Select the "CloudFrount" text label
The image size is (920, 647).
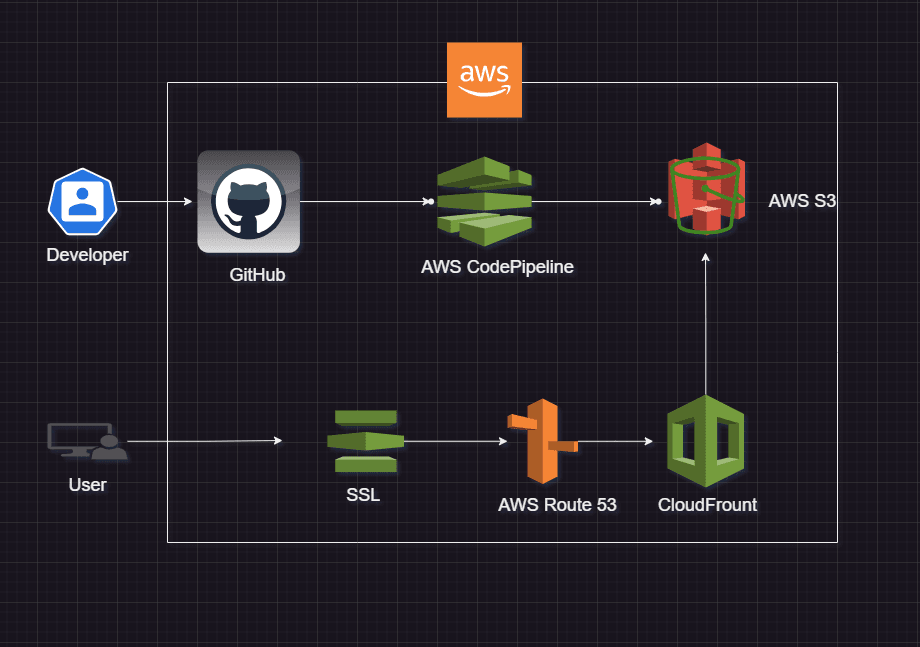point(707,505)
